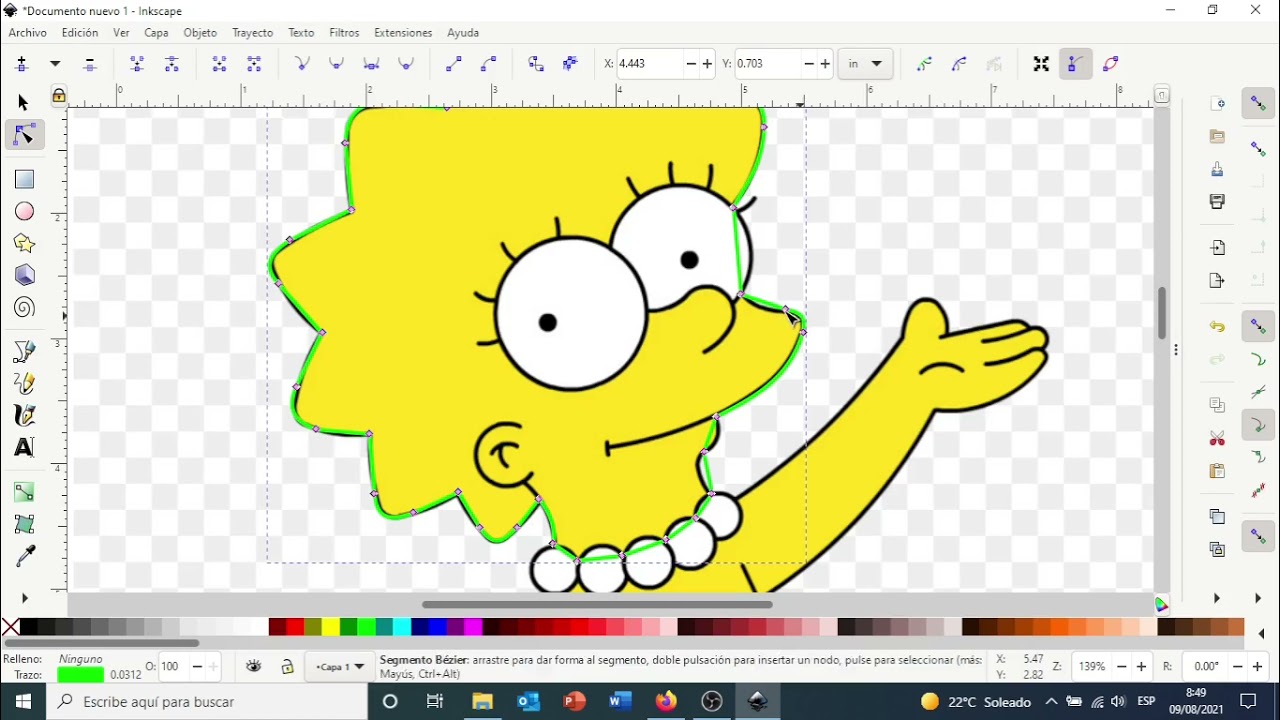Image resolution: width=1280 pixels, height=720 pixels.
Task: Open PowerPoint from the taskbar
Action: coord(574,702)
